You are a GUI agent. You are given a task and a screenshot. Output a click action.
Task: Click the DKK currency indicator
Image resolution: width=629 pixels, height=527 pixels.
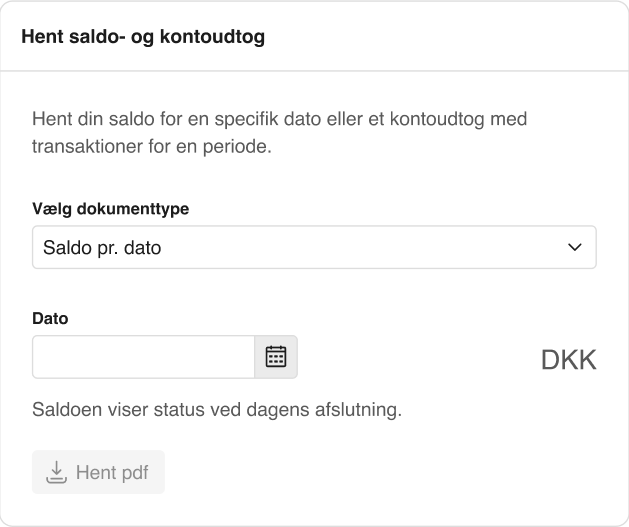coord(568,360)
